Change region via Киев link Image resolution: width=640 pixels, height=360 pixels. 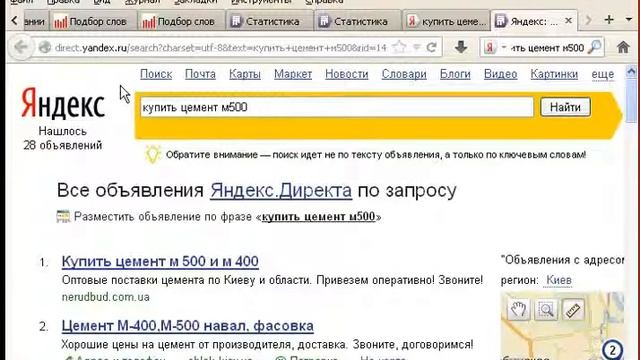(559, 280)
